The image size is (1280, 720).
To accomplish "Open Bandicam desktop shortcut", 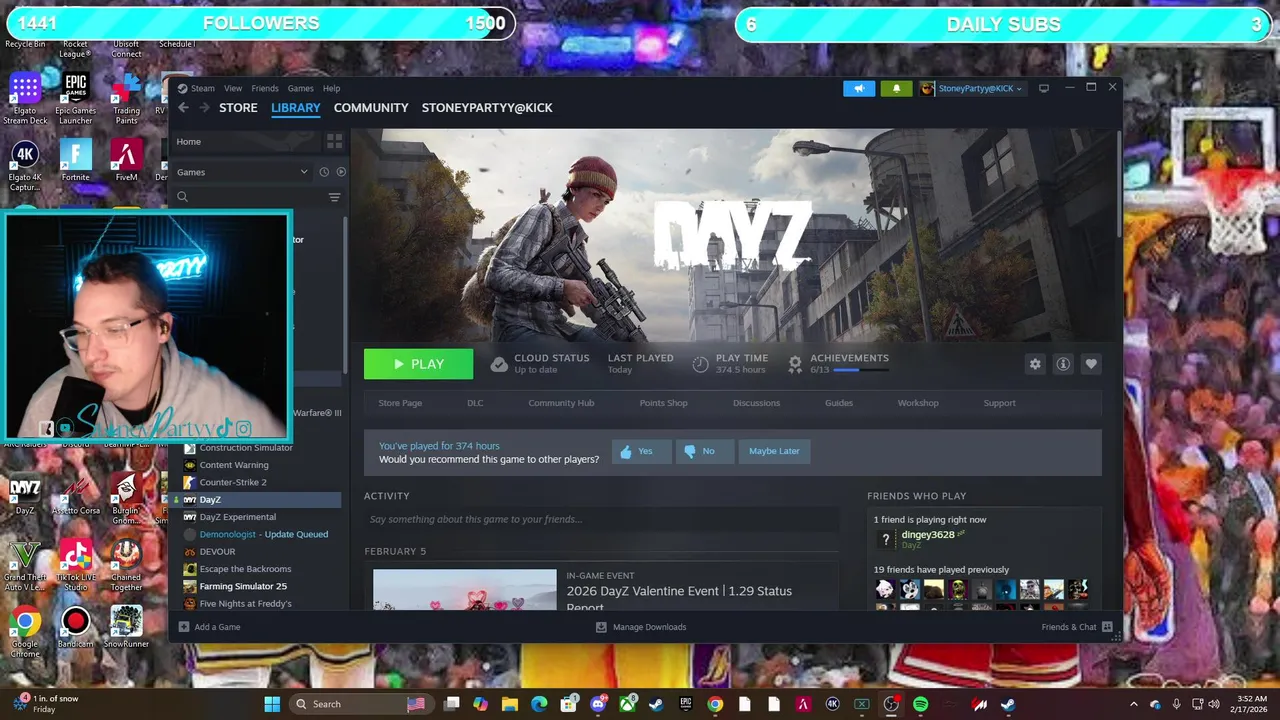I will coord(75,628).
